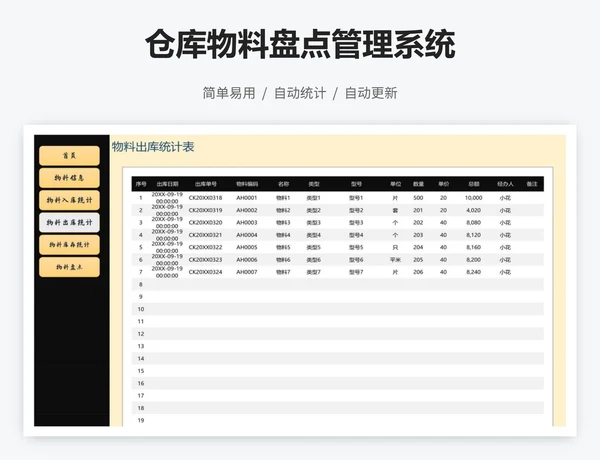
Task: Click the 经办人 column header
Action: coord(505,184)
